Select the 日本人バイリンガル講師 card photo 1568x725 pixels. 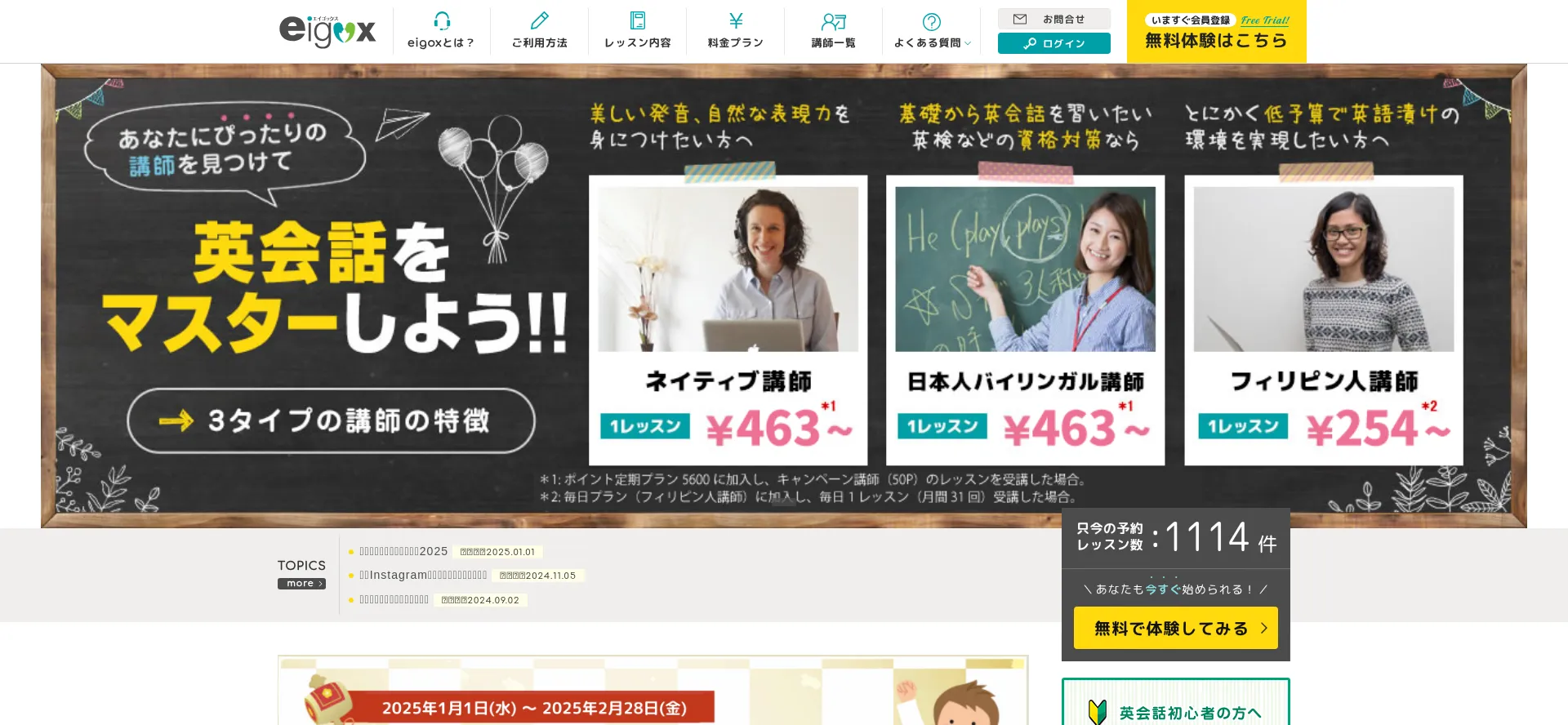click(1026, 269)
